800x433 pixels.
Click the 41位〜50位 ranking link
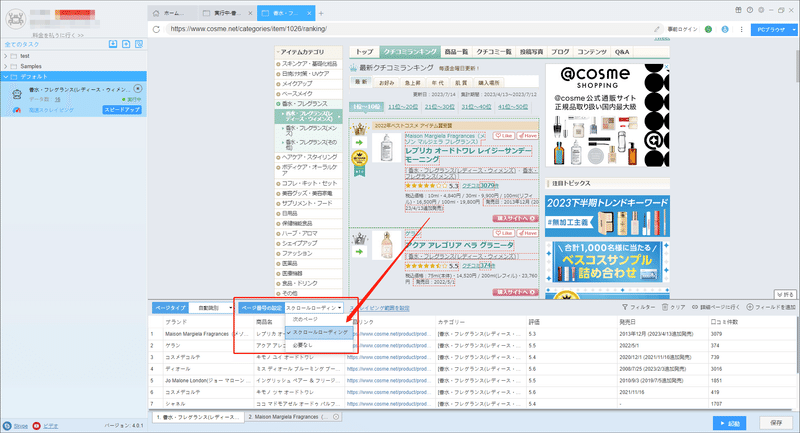[513, 107]
